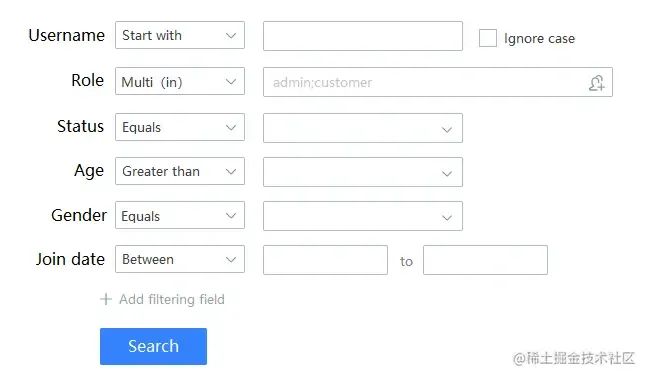Expand the Gender value dropdown
This screenshot has height=379, width=648.
363,216
